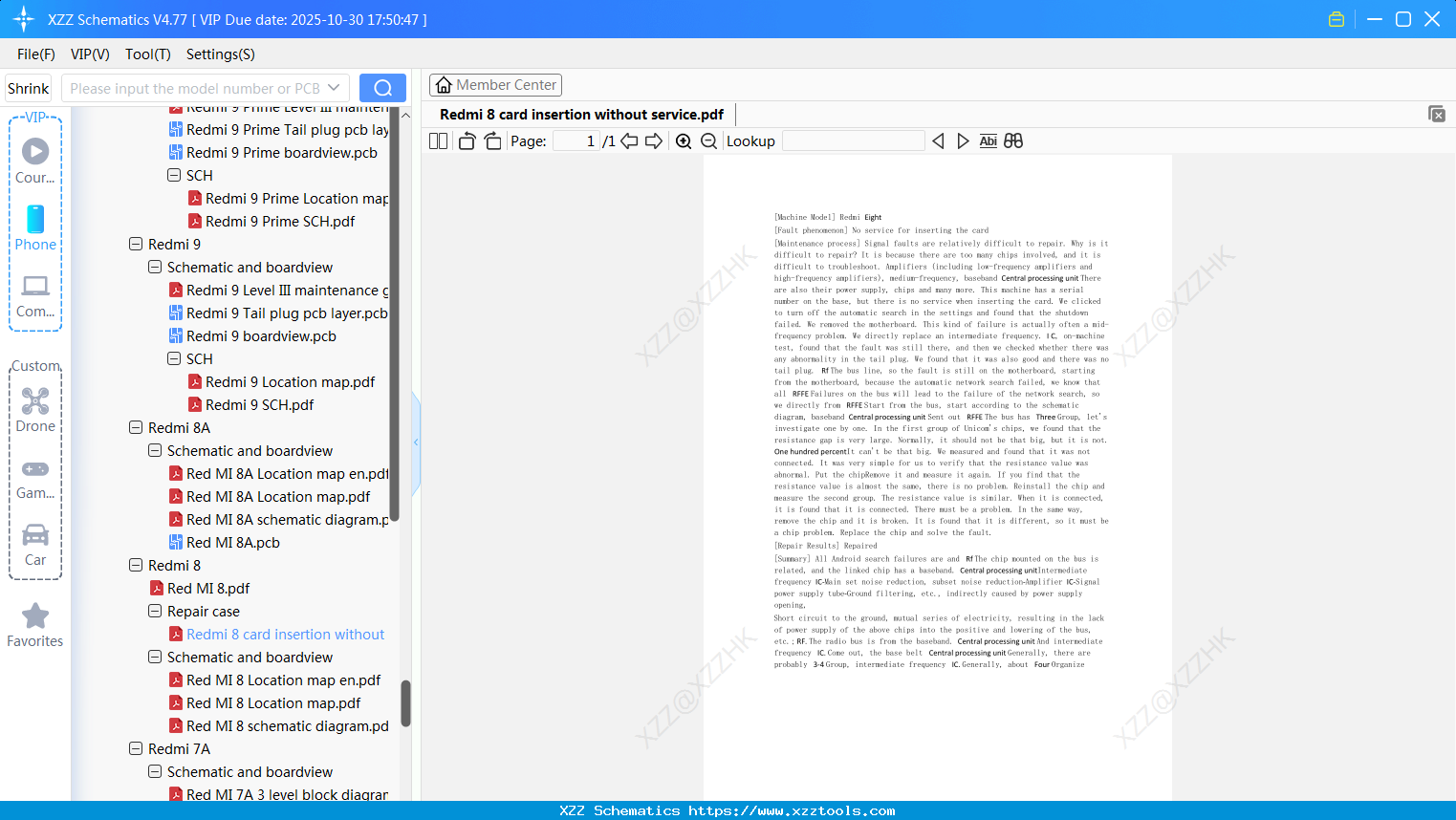Select the Drone category icon
Screen dimensions: 1456x820
coord(35,410)
